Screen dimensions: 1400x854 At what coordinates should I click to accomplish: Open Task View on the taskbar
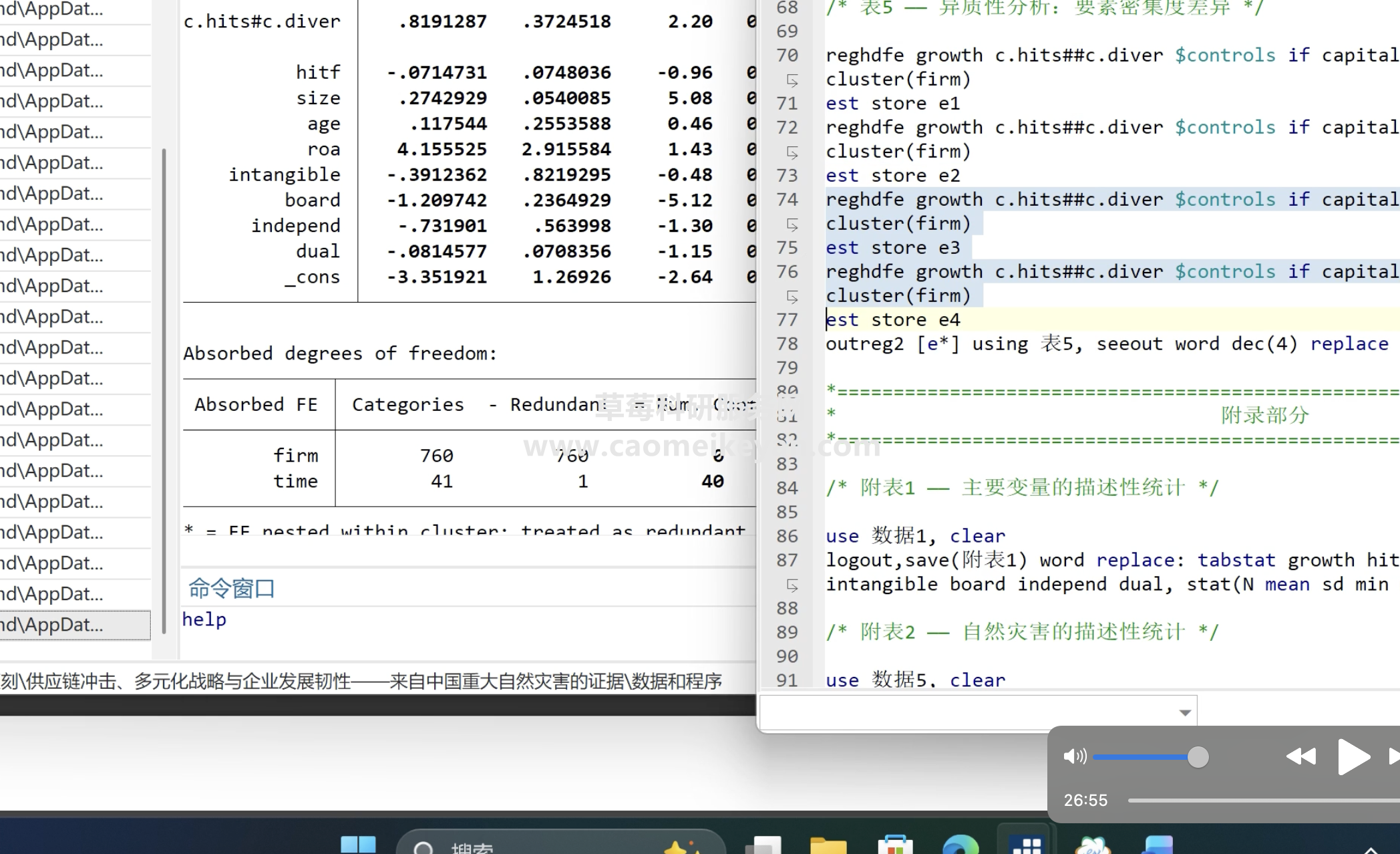(763, 846)
